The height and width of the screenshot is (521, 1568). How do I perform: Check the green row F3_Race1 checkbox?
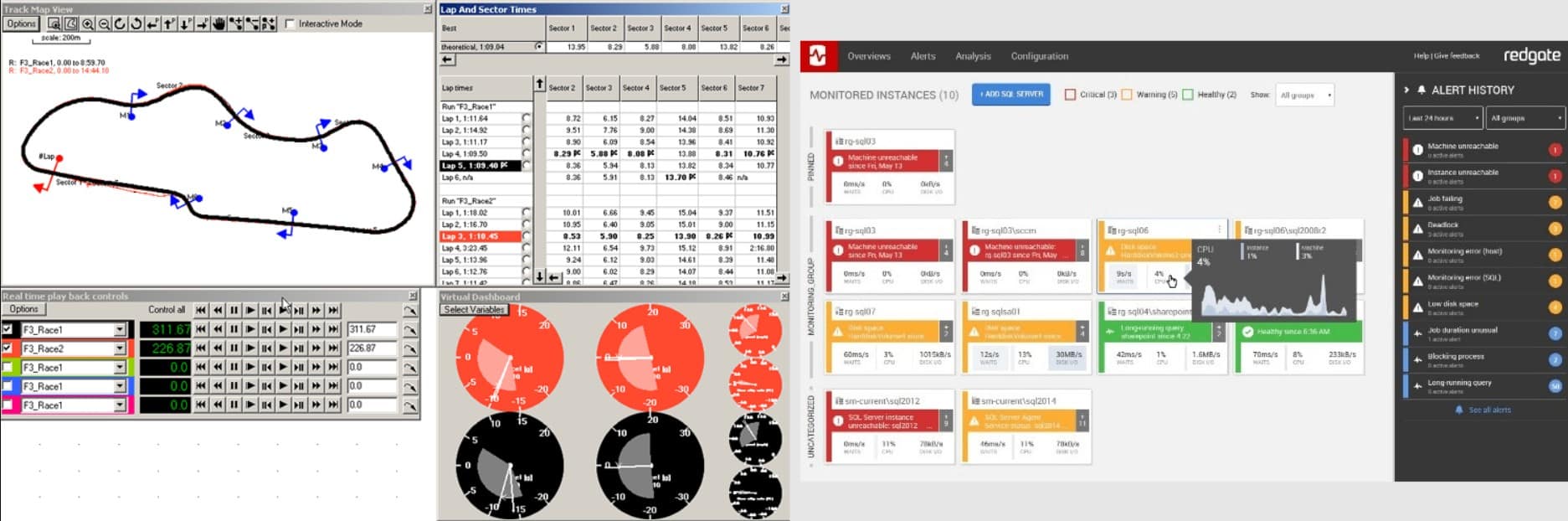[8, 367]
